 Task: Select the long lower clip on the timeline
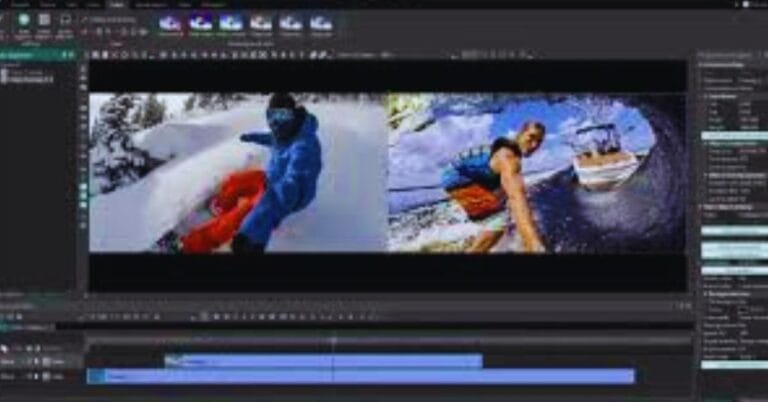361,376
